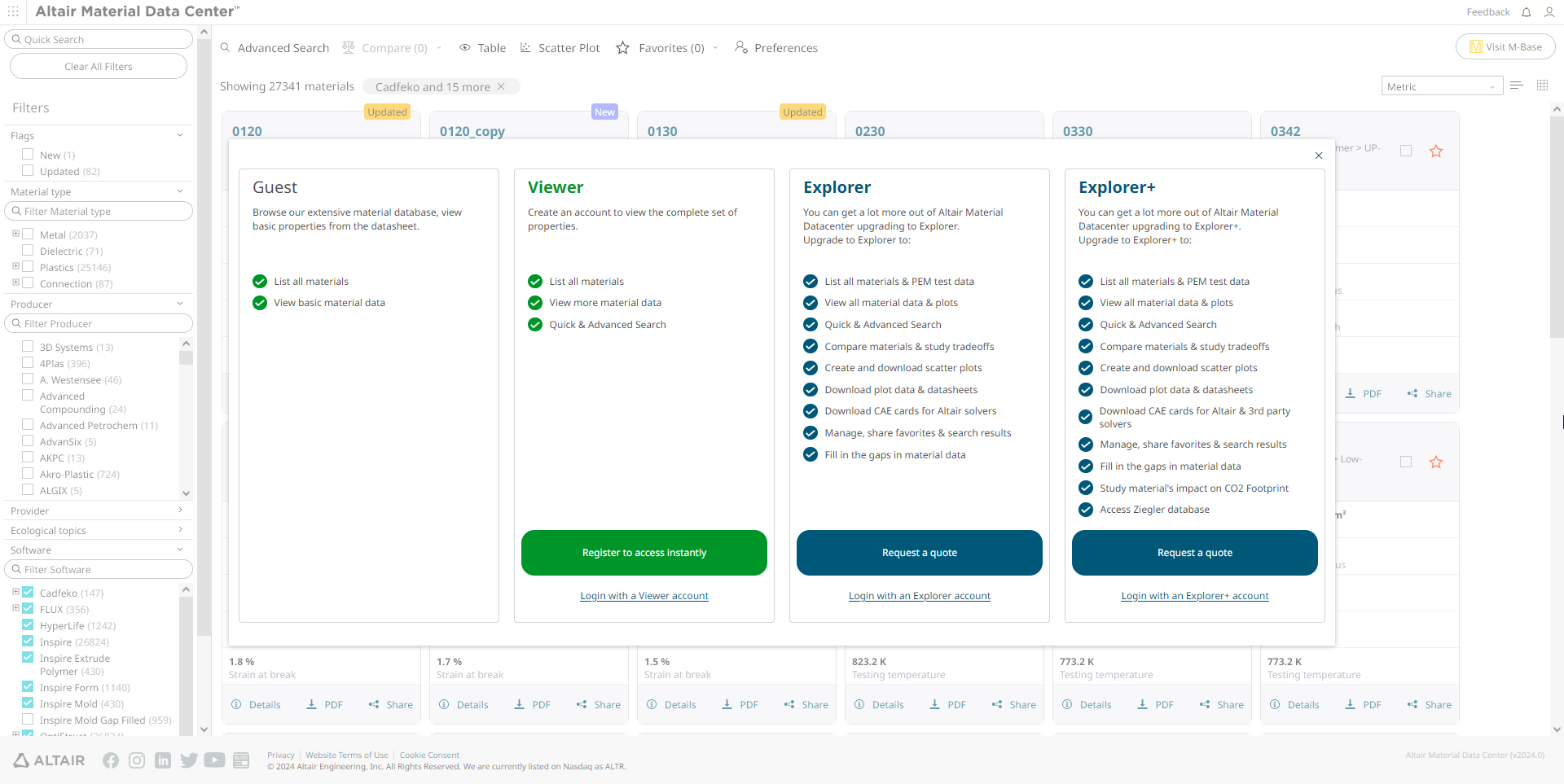This screenshot has height=784, width=1564.
Task: Expand the Ecological topics filter section
Action: pos(180,530)
